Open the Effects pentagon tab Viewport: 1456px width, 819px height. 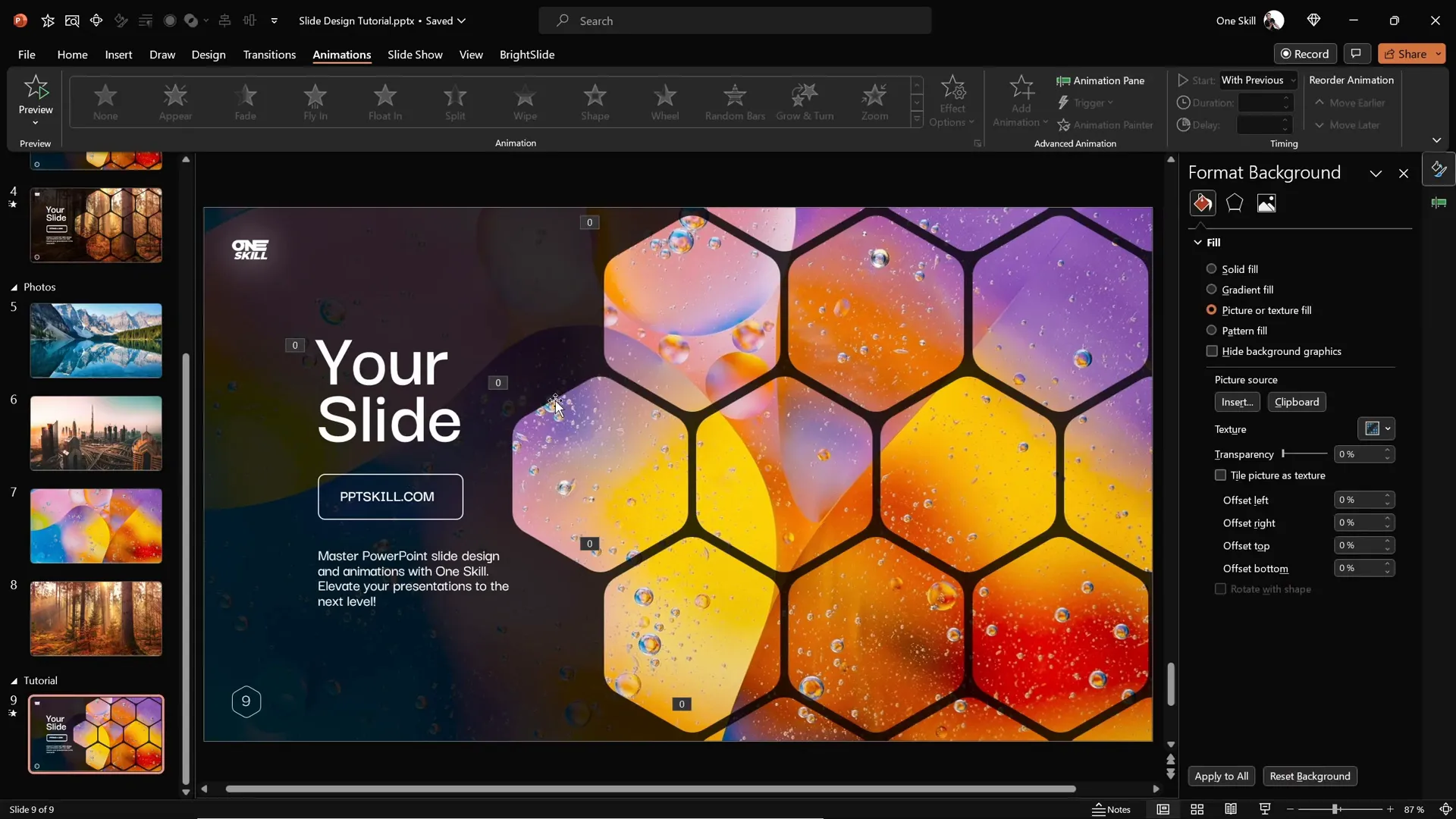point(1235,203)
